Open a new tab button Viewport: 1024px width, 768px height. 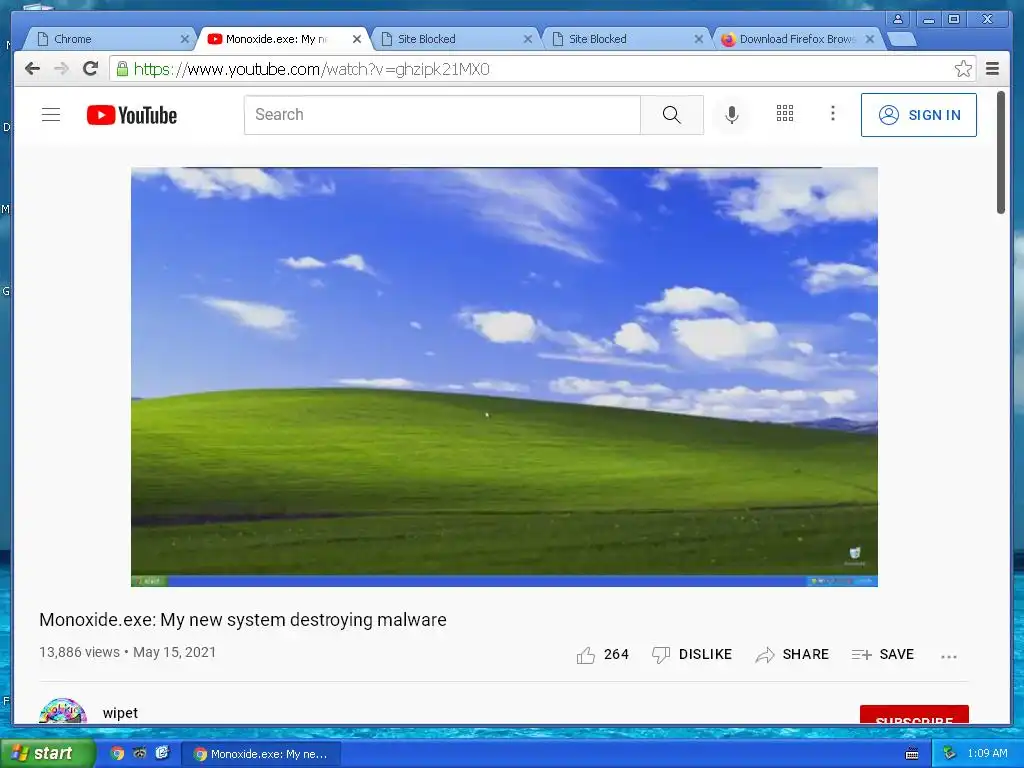[x=903, y=40]
